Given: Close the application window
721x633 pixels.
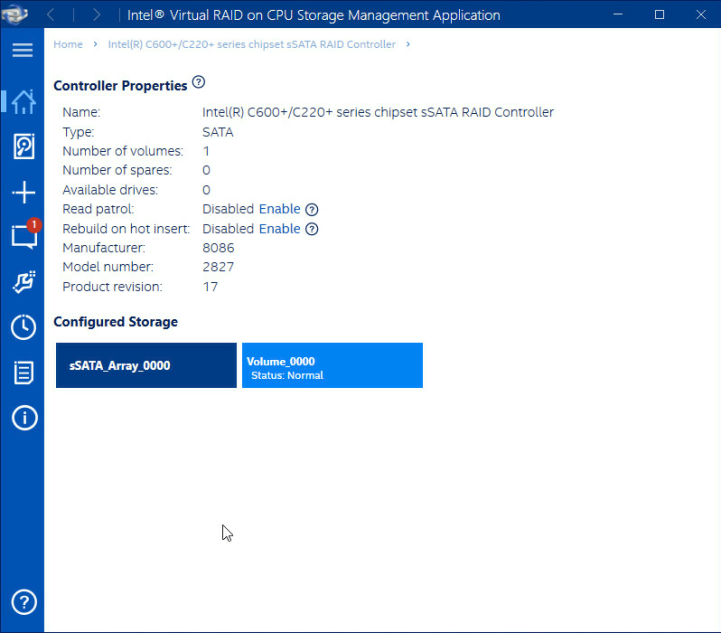Looking at the screenshot, I should 701,14.
